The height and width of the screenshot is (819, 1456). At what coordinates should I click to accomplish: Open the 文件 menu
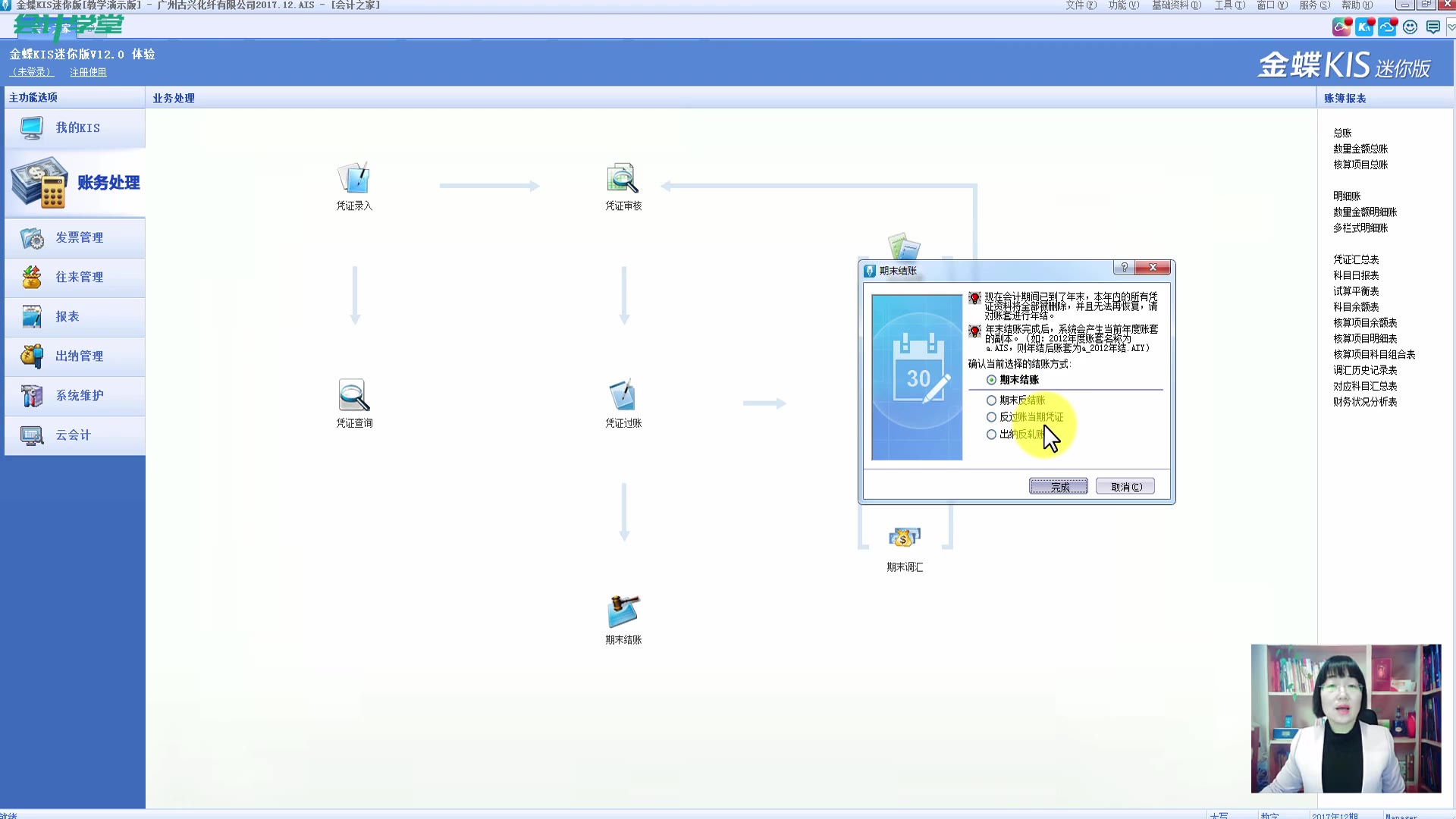click(1081, 5)
